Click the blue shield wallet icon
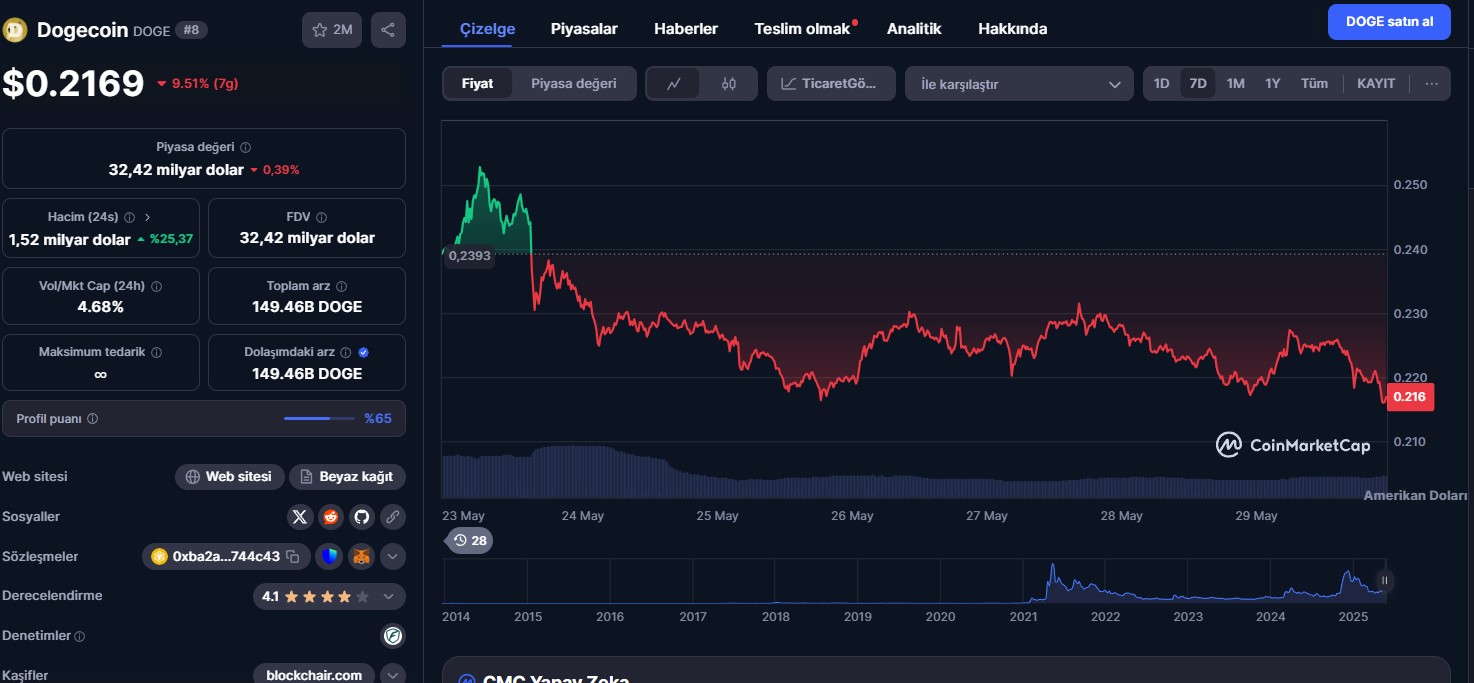Image resolution: width=1474 pixels, height=683 pixels. coord(329,556)
